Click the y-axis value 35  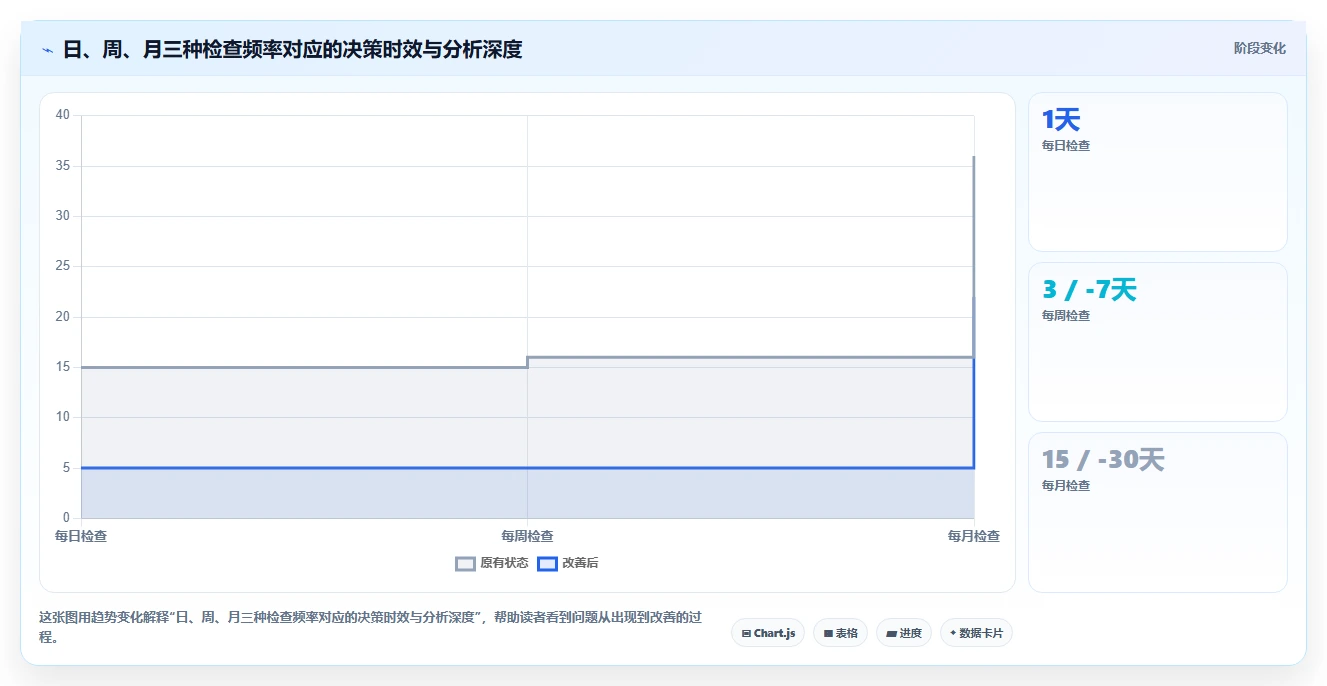[x=63, y=166]
